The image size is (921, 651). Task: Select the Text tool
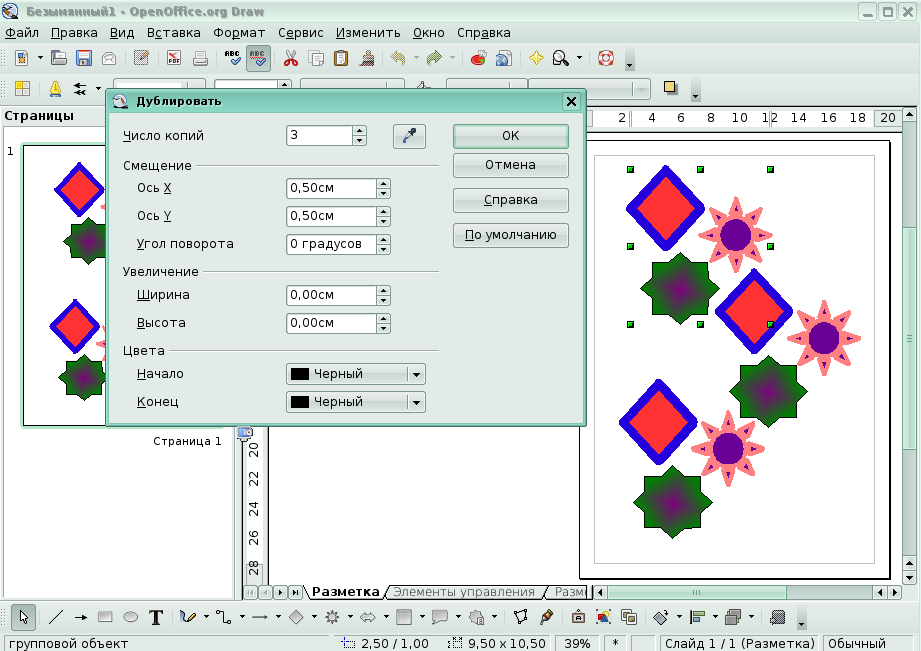(x=156, y=617)
